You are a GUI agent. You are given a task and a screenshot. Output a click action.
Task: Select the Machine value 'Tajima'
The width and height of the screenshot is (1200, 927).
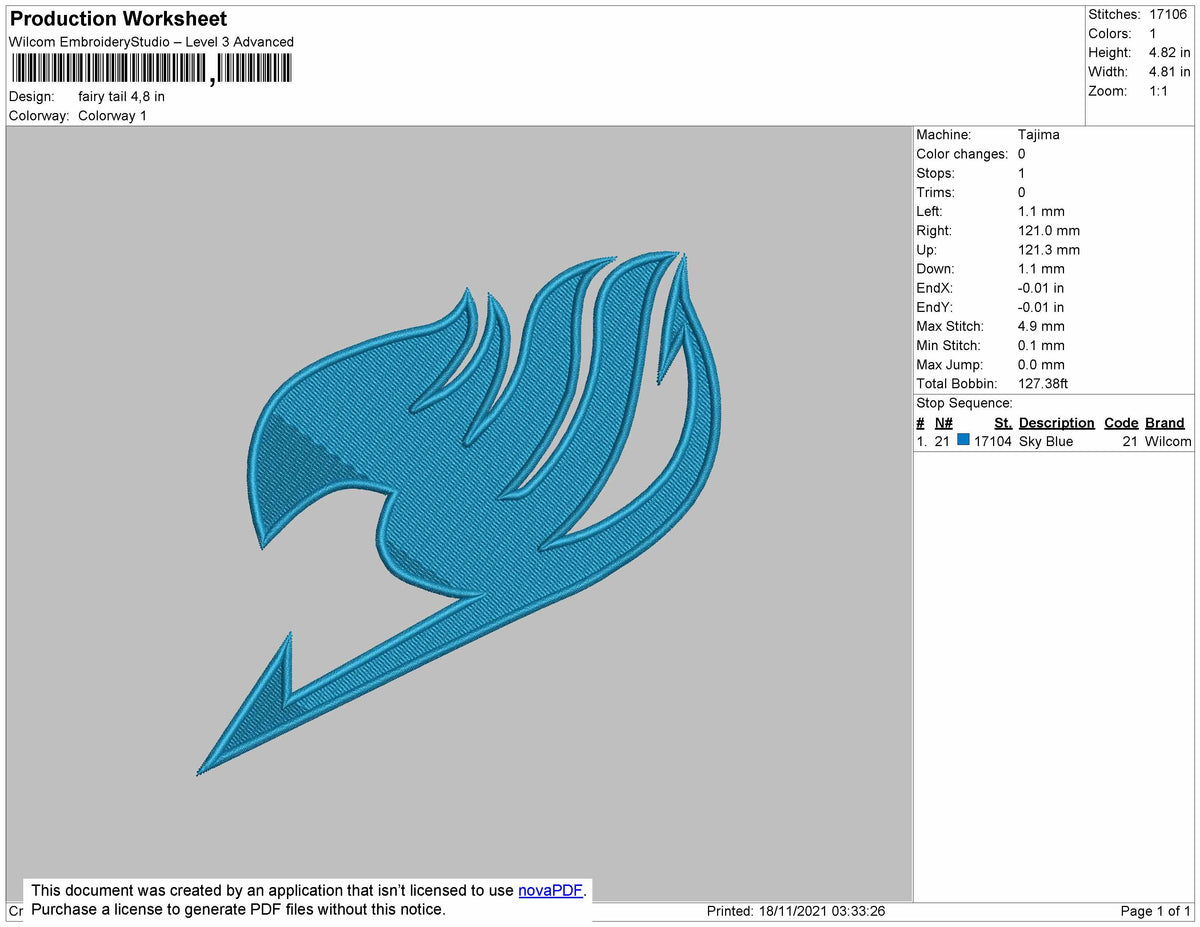pos(1039,135)
